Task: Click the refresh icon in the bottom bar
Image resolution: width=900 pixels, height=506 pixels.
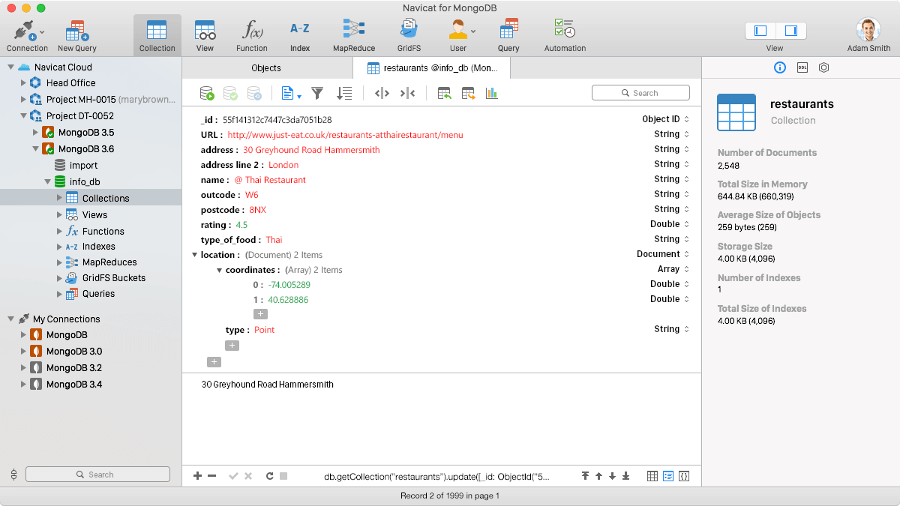Action: tap(270, 476)
